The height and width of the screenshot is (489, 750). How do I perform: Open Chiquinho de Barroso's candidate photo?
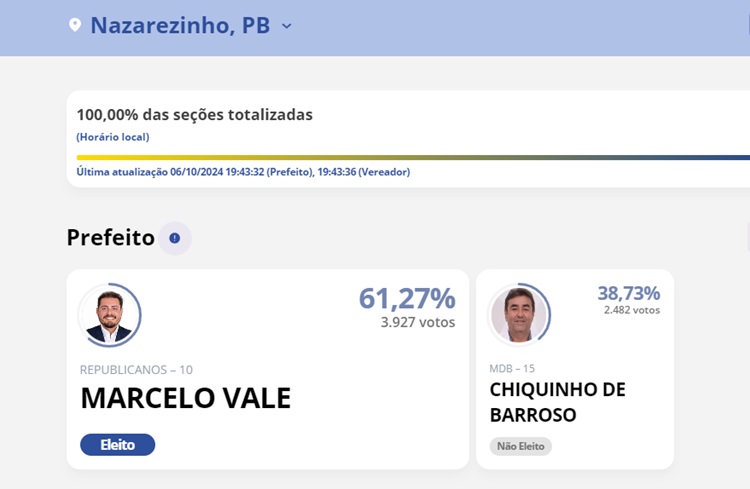point(518,314)
